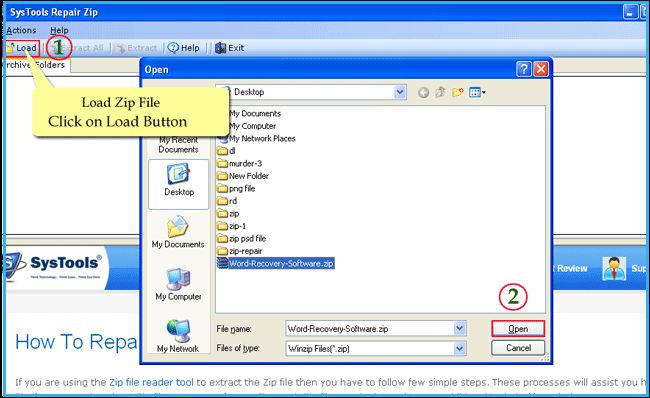Click the Open dialog help question-mark button

pos(524,69)
